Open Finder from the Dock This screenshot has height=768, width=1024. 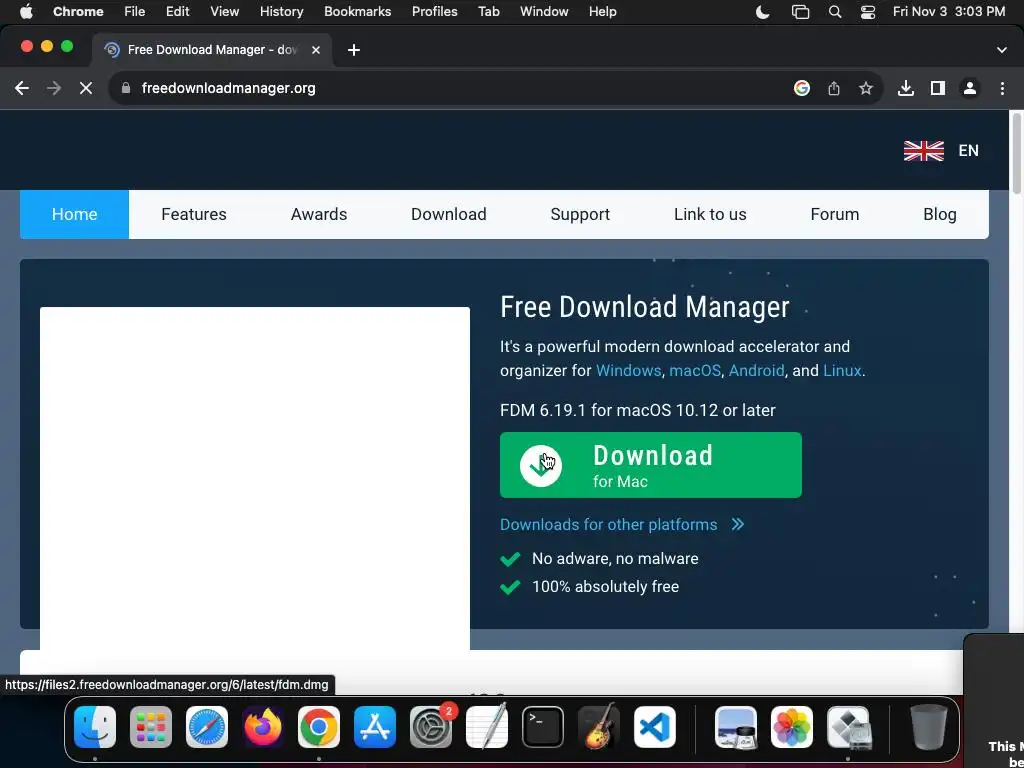(95, 727)
